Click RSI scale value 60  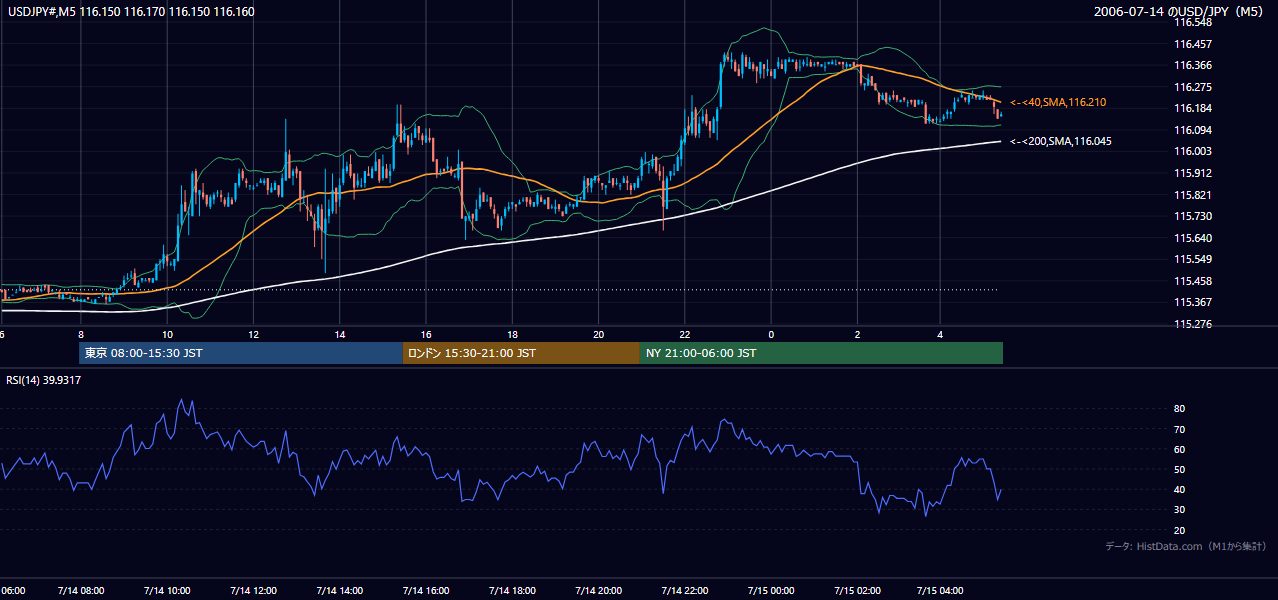tap(1180, 449)
